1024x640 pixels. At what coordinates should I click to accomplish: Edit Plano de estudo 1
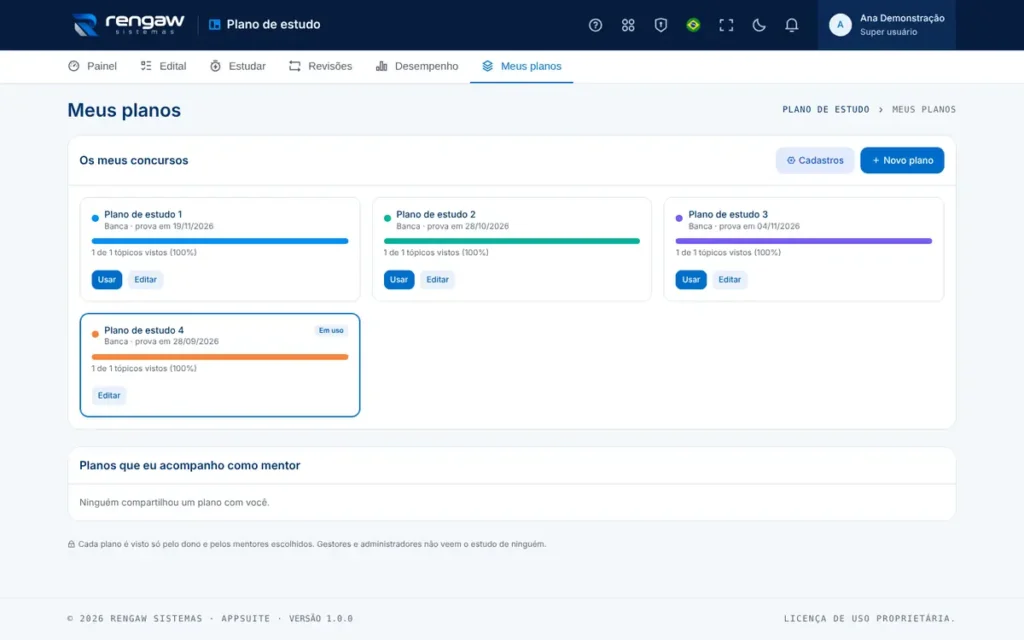tap(145, 280)
